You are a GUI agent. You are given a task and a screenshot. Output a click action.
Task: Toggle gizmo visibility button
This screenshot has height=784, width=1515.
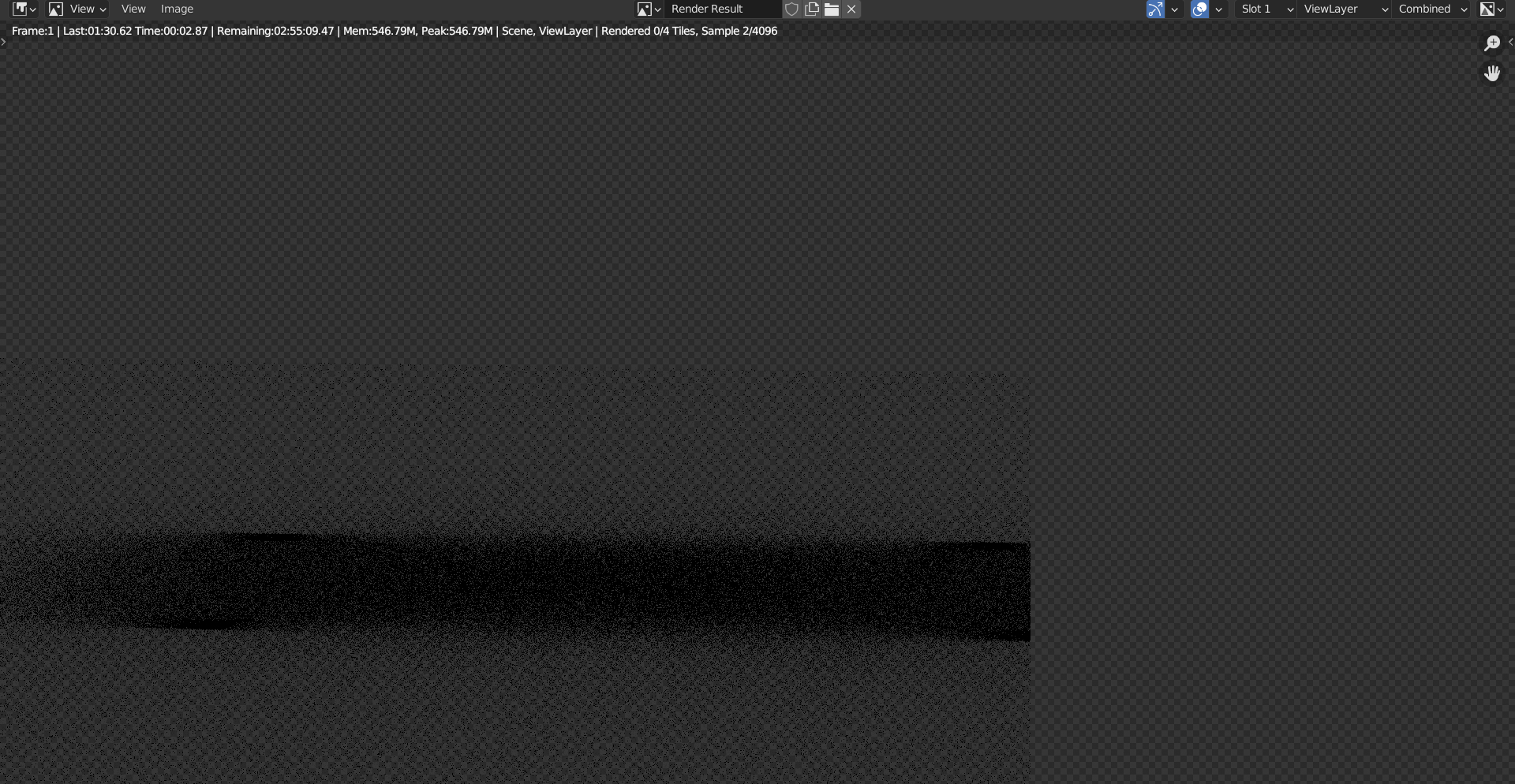click(1155, 9)
